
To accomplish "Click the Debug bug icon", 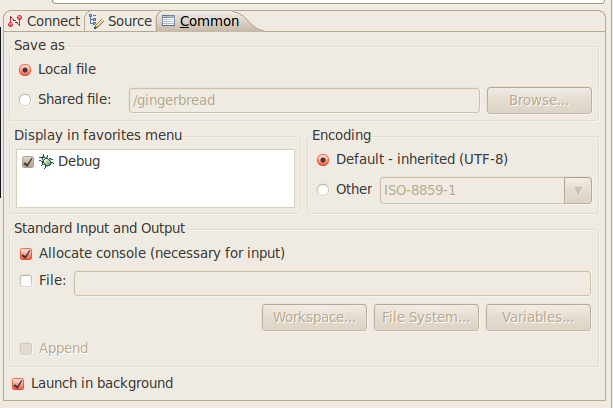I will [x=46, y=161].
